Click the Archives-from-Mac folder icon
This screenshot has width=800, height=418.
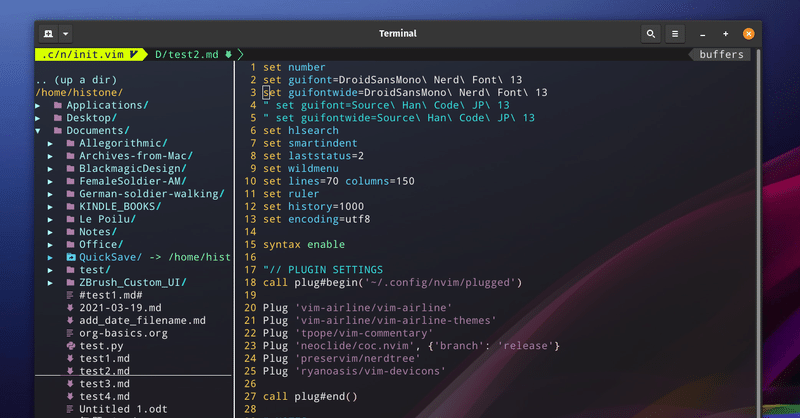70,156
